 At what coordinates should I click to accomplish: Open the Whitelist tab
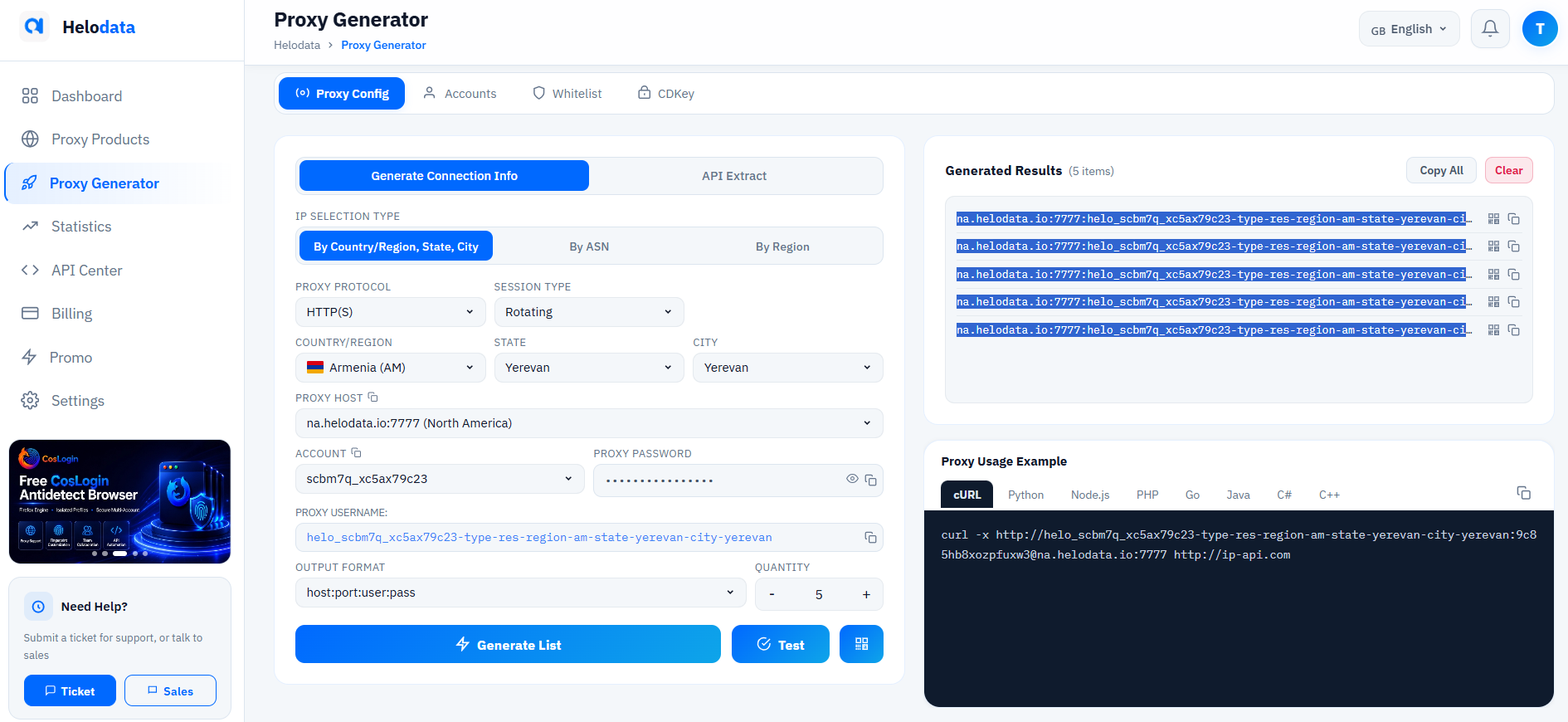pyautogui.click(x=567, y=94)
